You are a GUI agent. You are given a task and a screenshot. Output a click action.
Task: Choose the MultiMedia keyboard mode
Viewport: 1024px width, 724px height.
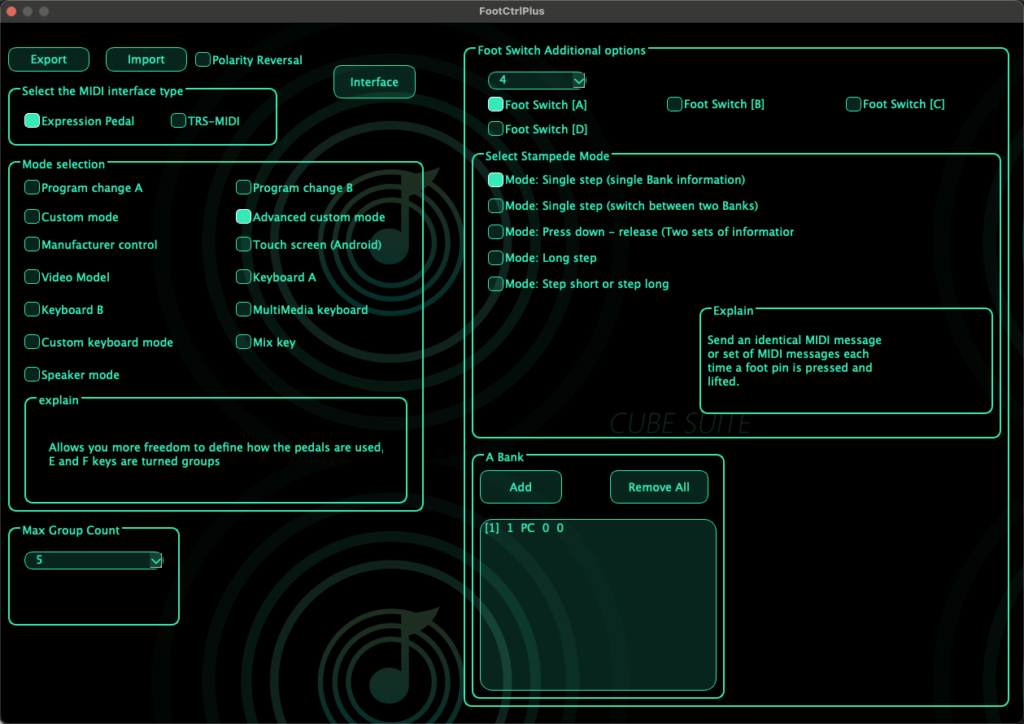point(244,310)
